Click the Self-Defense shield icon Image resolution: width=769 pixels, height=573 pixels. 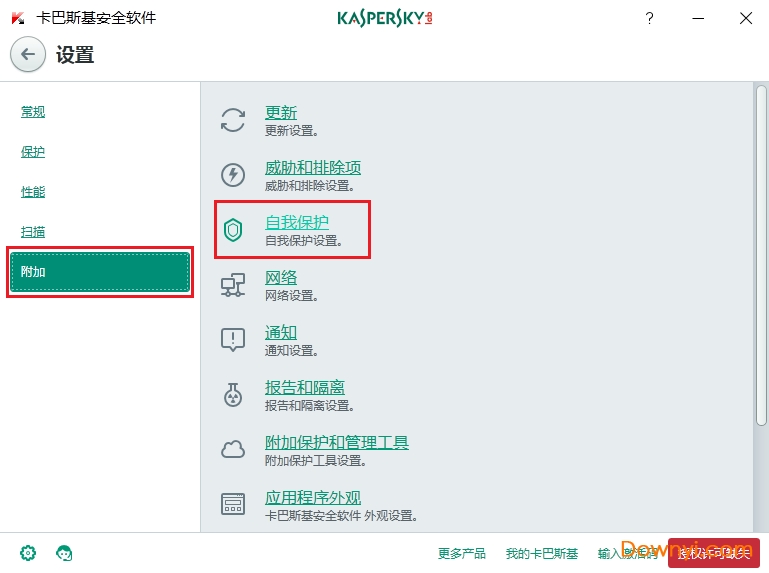tap(233, 230)
